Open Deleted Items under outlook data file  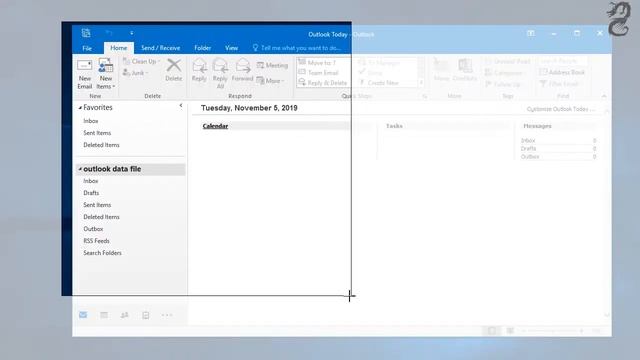[x=101, y=217]
